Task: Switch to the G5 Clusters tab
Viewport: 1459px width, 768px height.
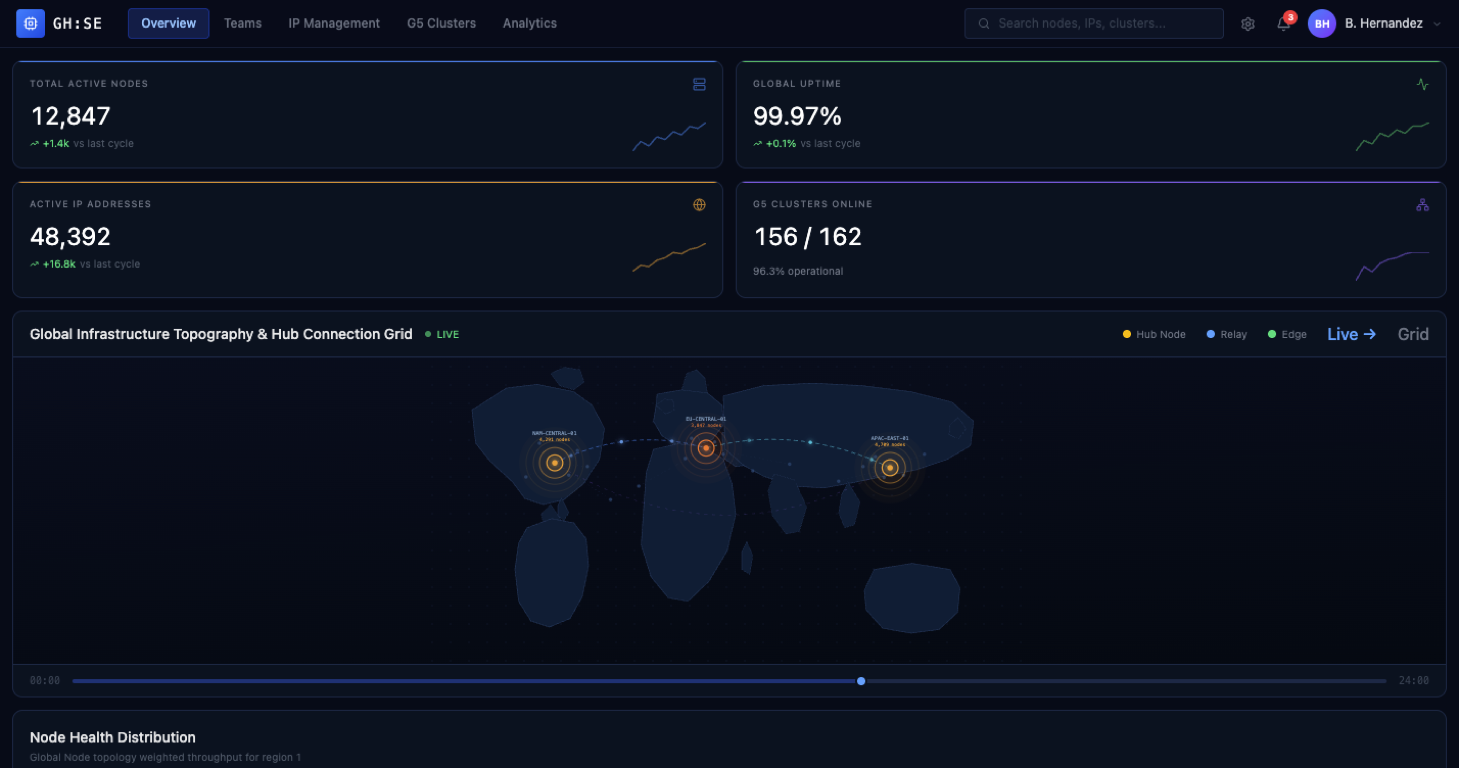Action: [441, 23]
